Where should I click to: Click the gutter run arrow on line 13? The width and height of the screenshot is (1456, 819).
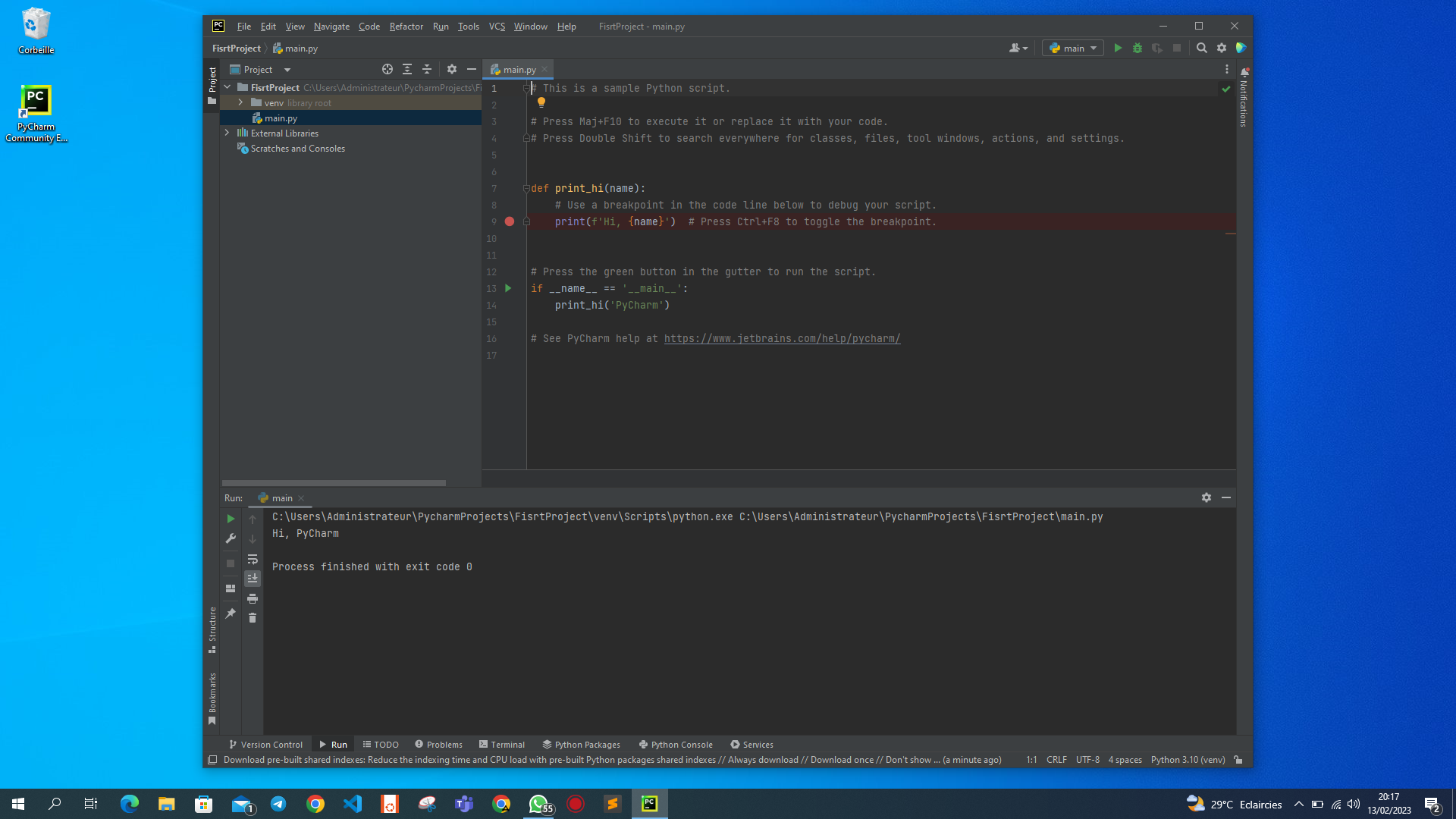pos(508,288)
